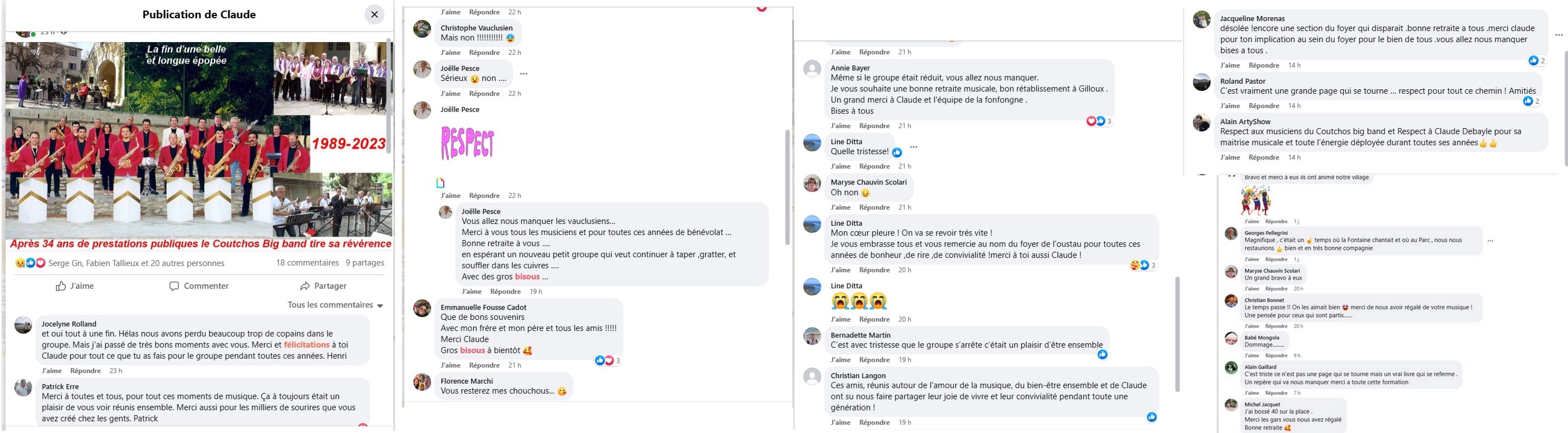1568x433 pixels.
Task: Click reaction icons on Annie Bayer's comment
Action: pos(1095,121)
